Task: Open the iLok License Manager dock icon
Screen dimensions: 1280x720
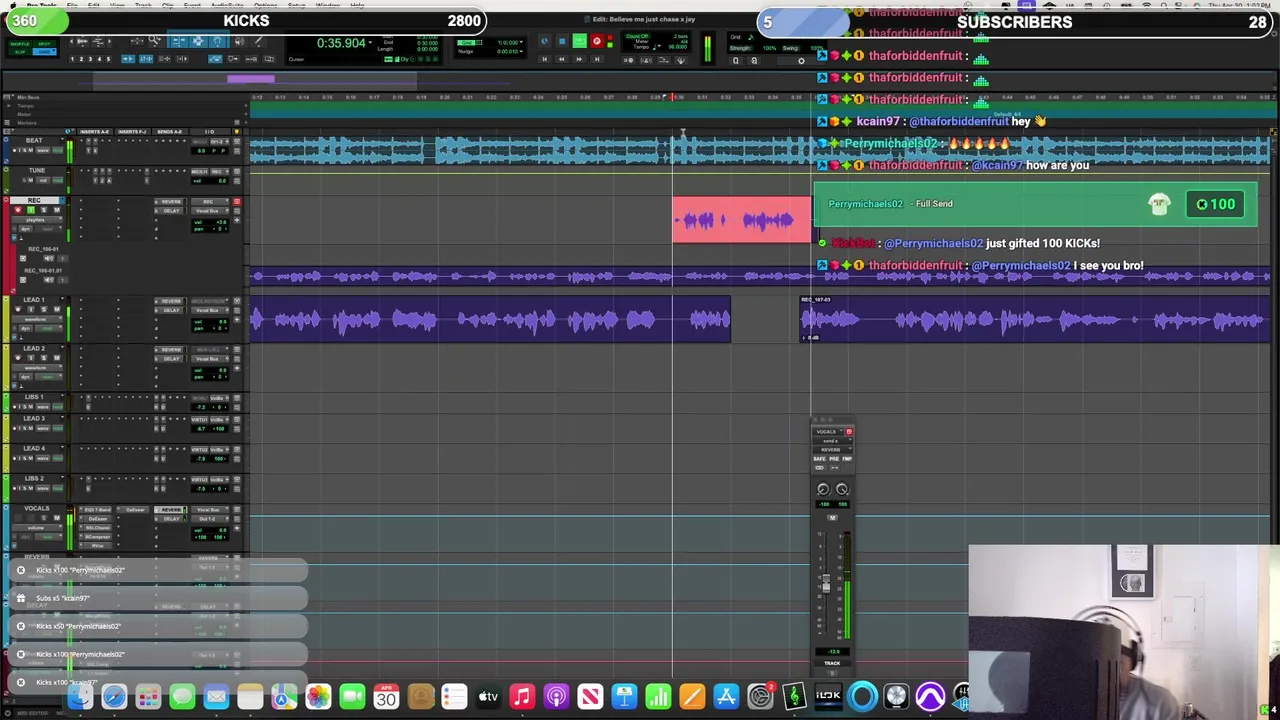Action: [828, 696]
